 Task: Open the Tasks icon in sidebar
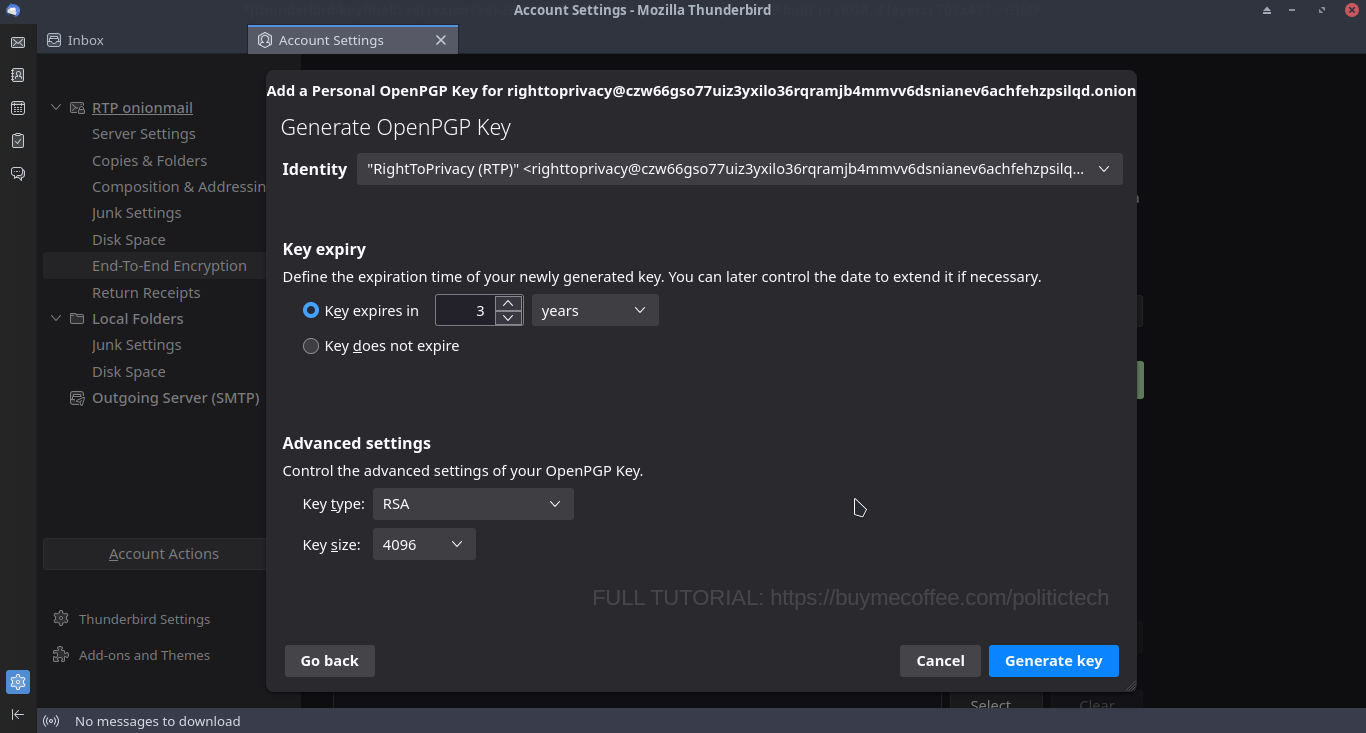17,141
